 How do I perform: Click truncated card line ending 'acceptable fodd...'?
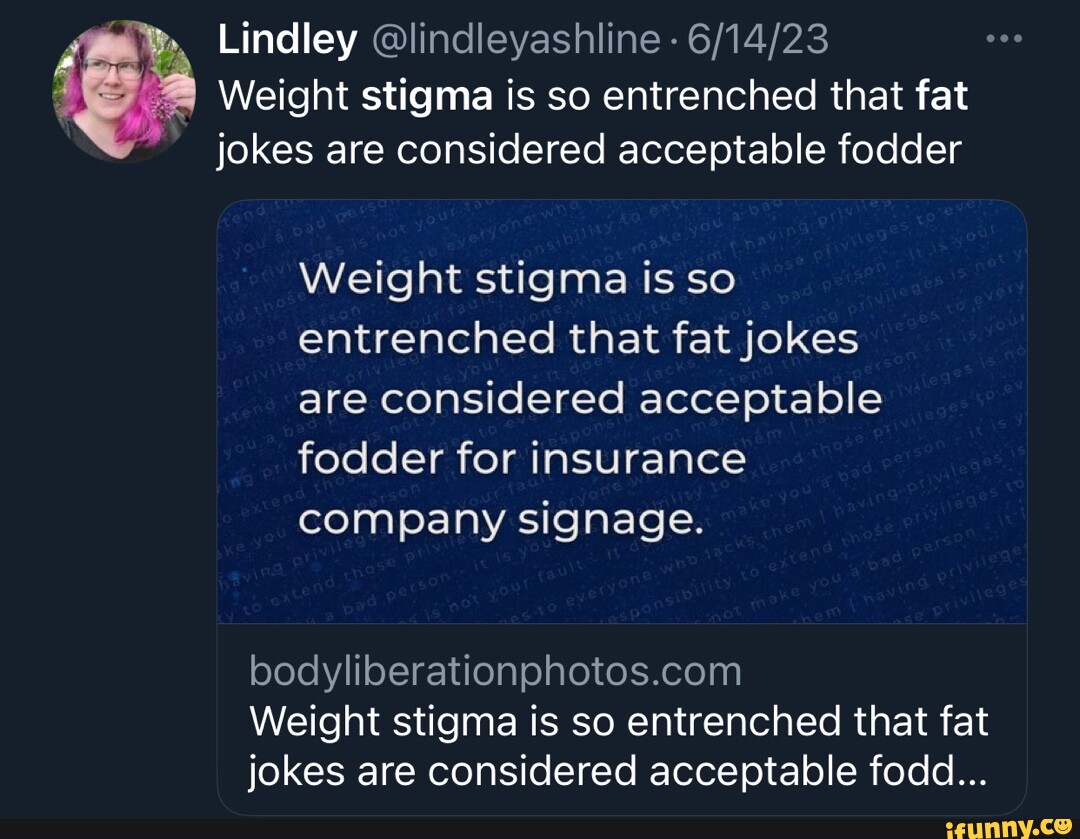coord(618,771)
